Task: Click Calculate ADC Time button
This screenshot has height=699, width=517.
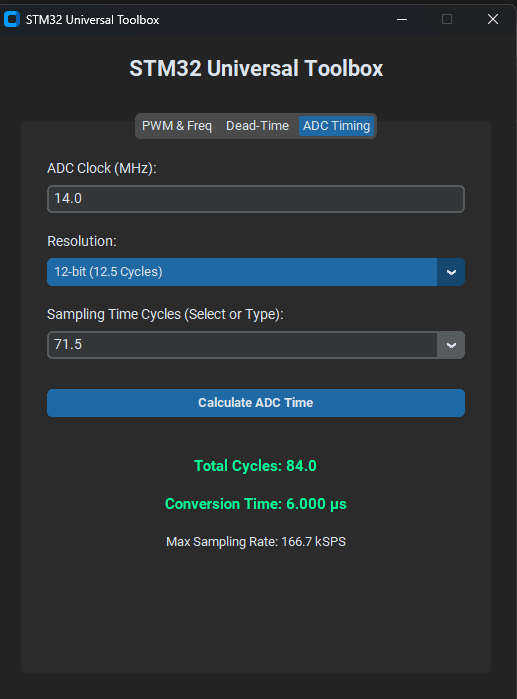Action: point(256,403)
